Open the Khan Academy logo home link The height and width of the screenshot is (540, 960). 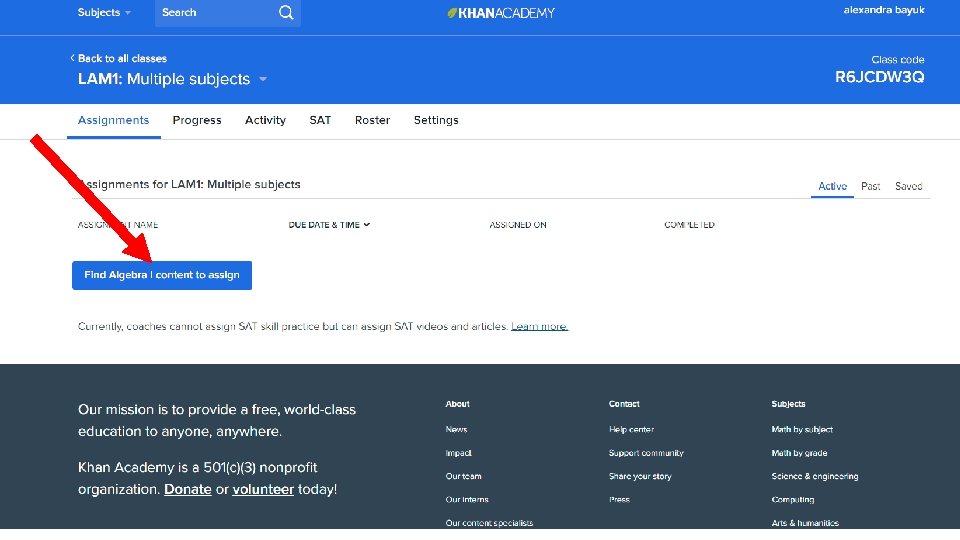tap(501, 13)
